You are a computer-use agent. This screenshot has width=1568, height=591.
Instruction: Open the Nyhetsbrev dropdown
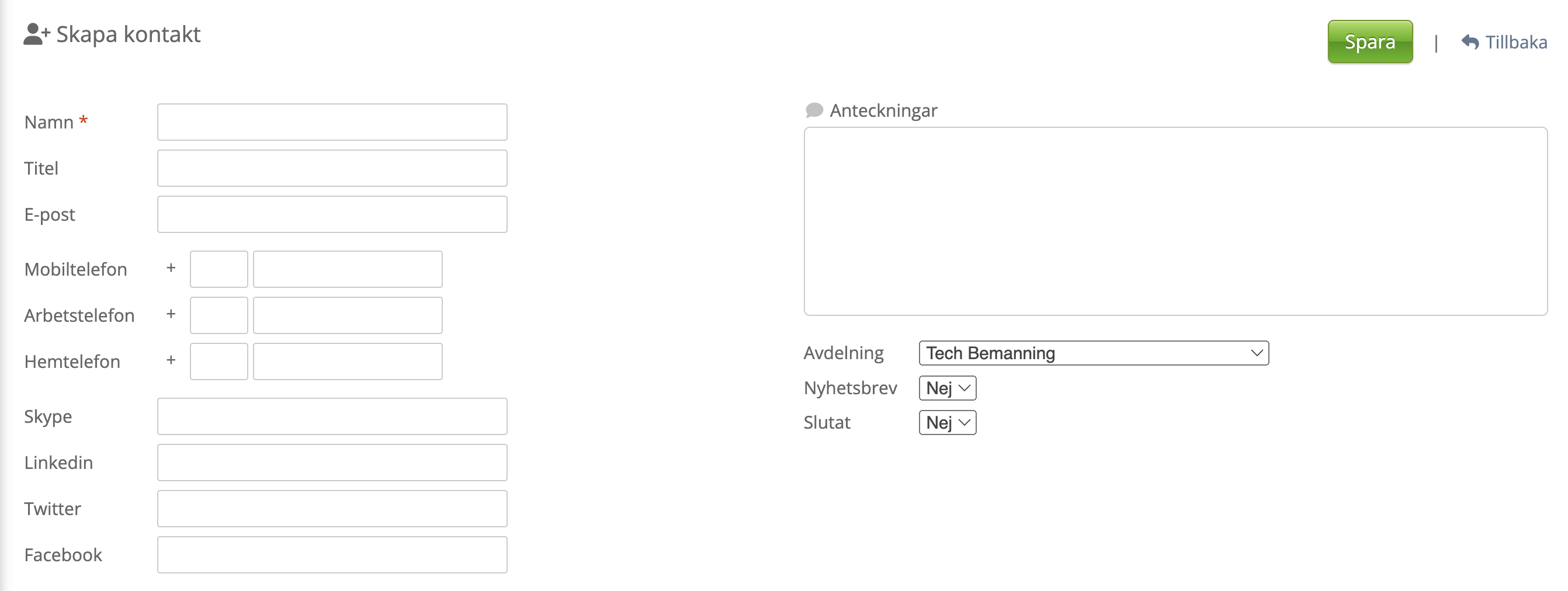tap(948, 388)
